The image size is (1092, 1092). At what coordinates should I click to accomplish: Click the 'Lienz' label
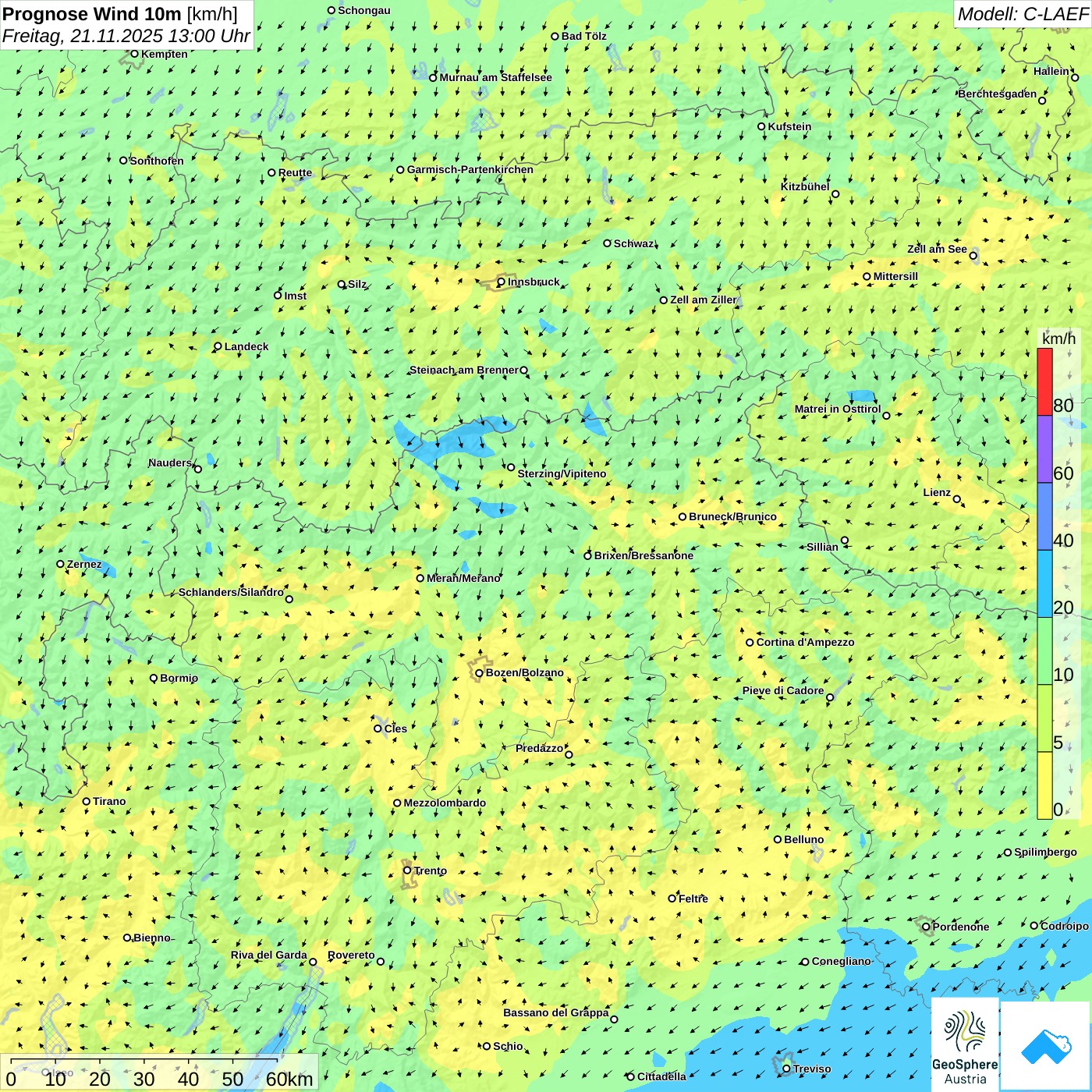(x=937, y=492)
